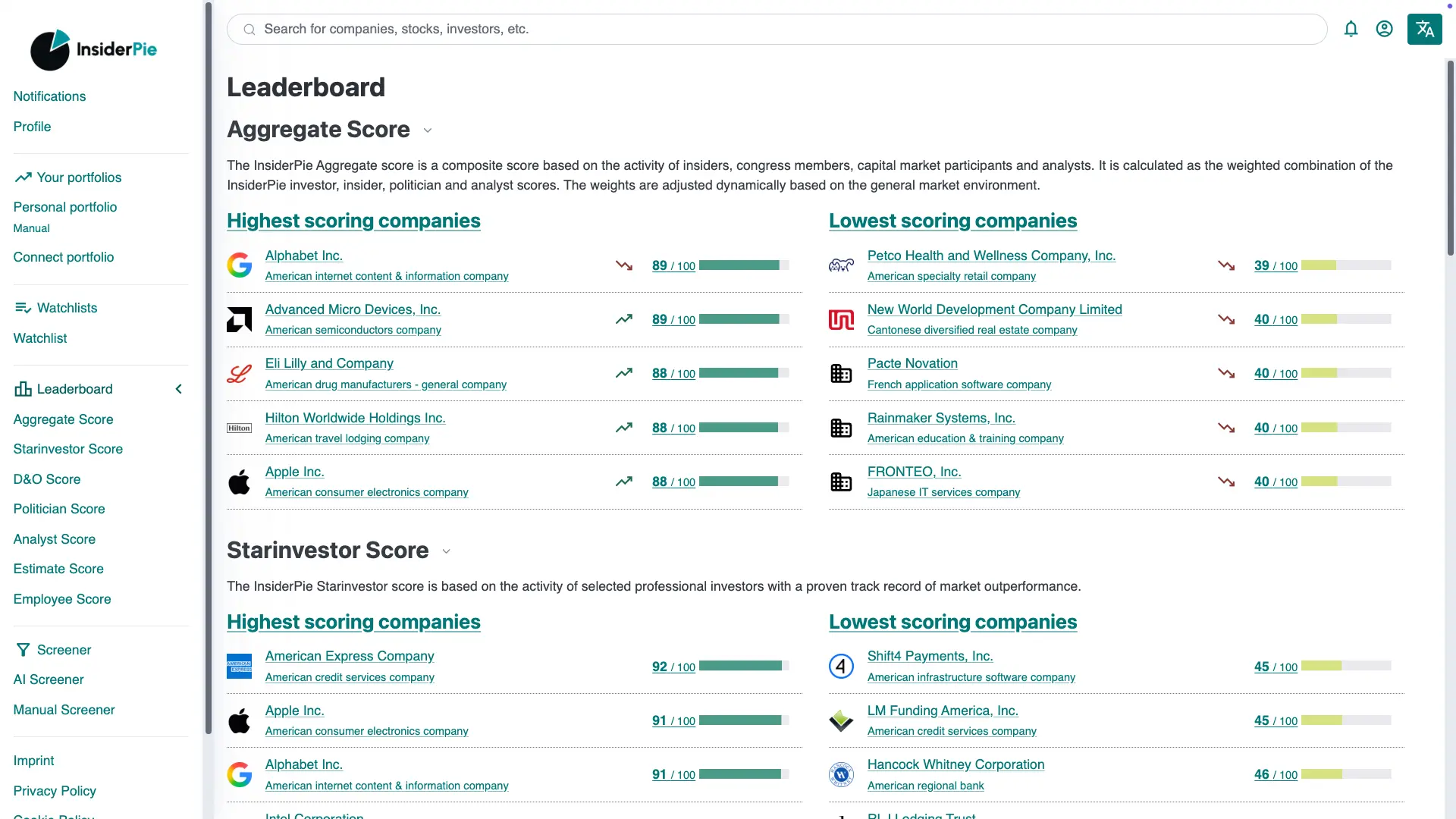1456x819 pixels.
Task: Go to Personal portfolio
Action: pos(65,207)
